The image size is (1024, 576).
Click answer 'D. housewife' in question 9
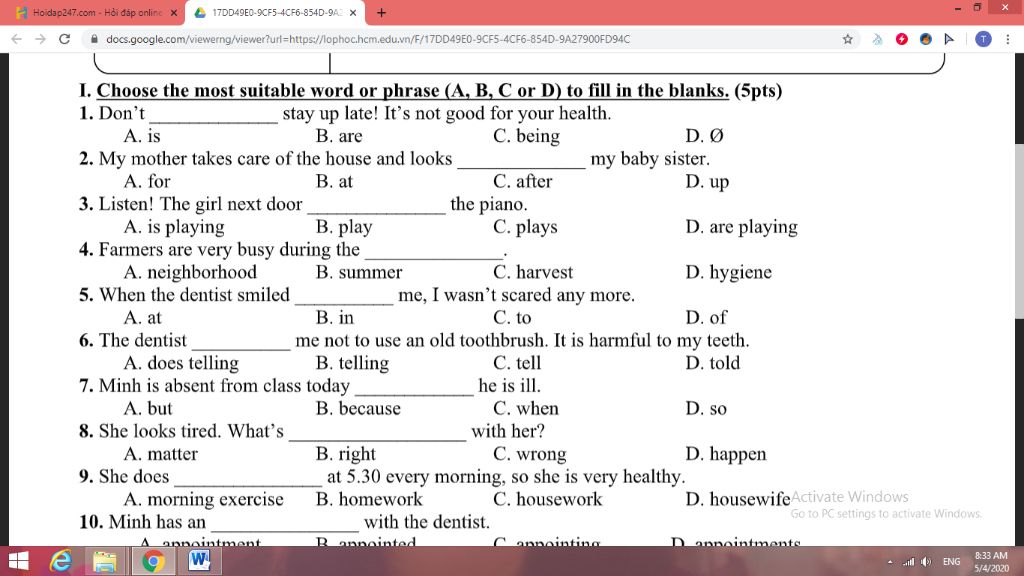tap(738, 499)
